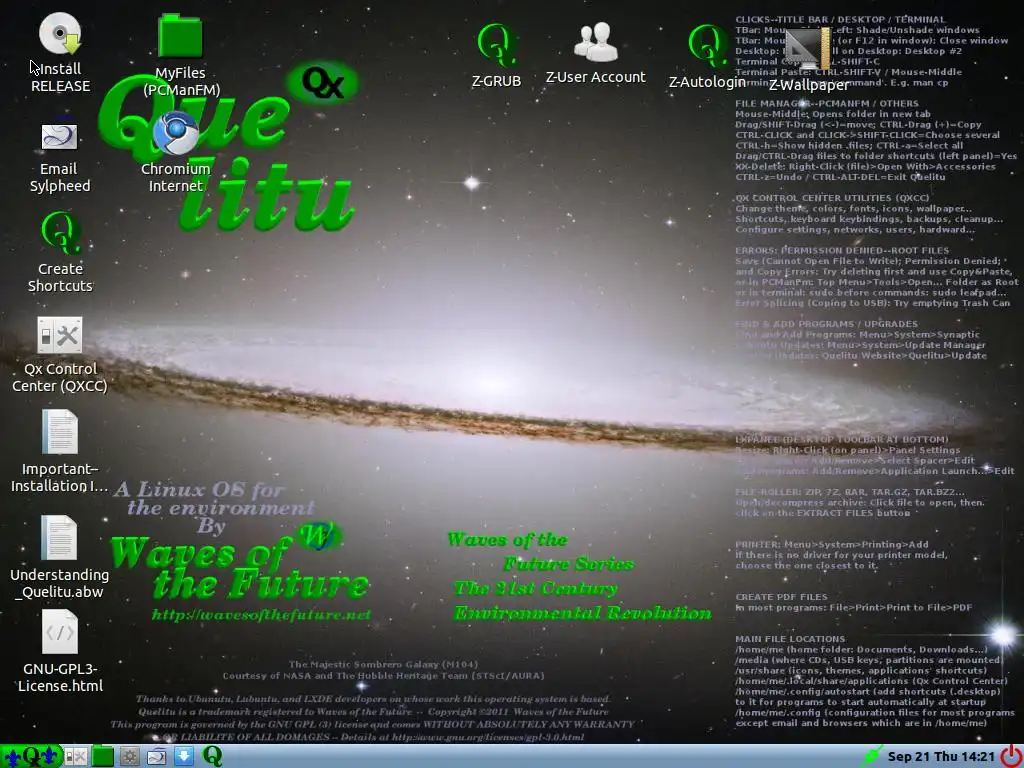Click the green network connection tray icon
1024x768 pixels.
pyautogui.click(x=871, y=756)
